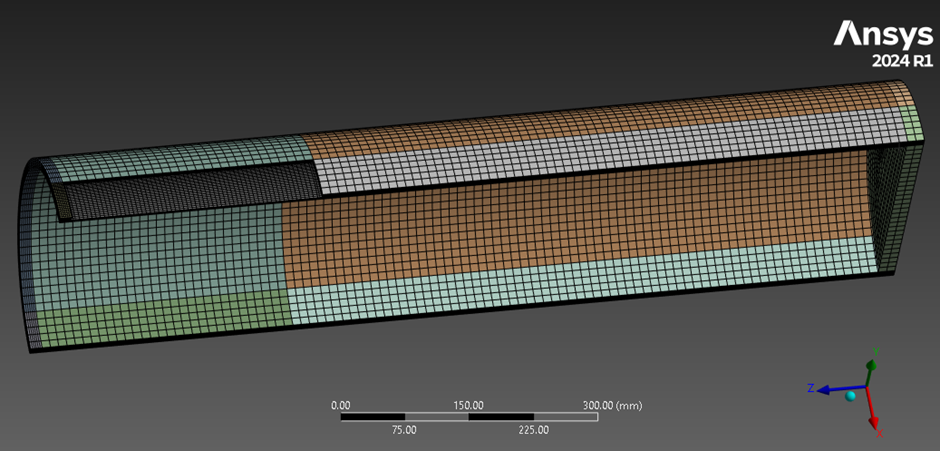
Task: Click the green Y axis arrow on triad
Action: tap(870, 371)
